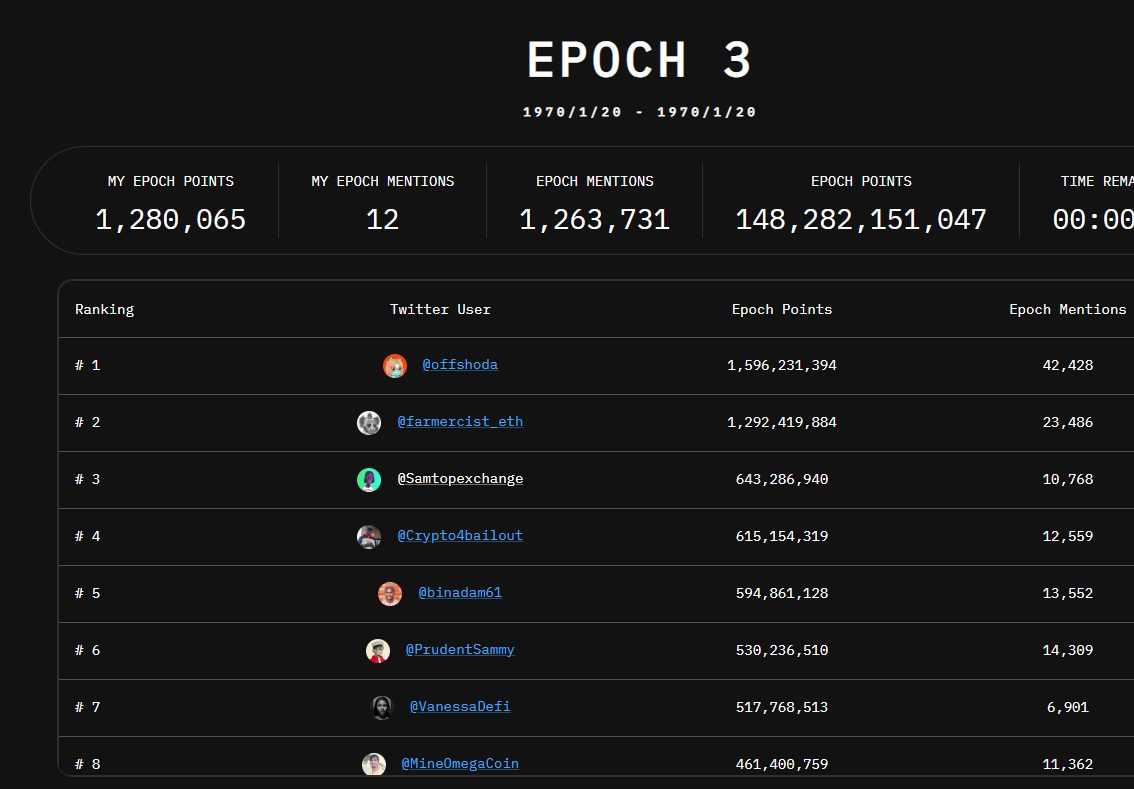Click the @Crypto4bailout avatar image

click(x=369, y=537)
